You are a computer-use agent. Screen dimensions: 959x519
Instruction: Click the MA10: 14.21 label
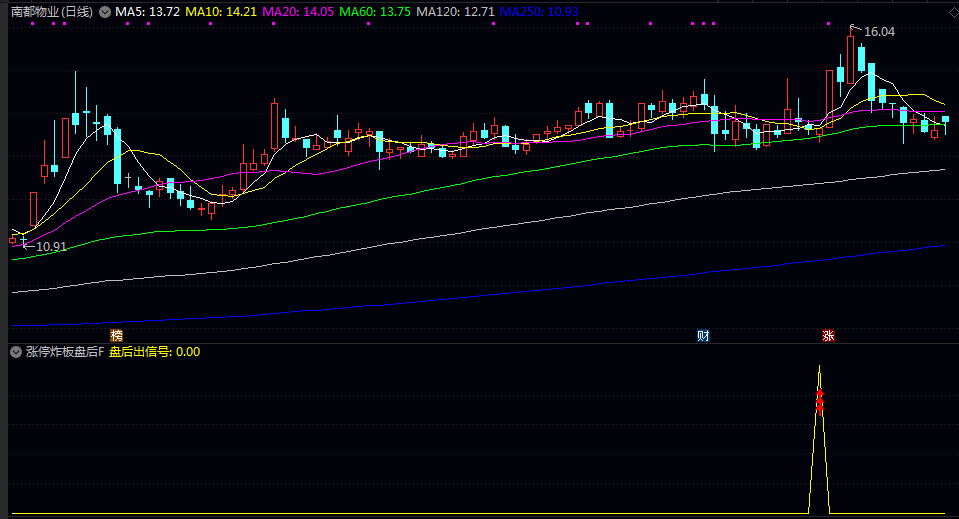(221, 12)
